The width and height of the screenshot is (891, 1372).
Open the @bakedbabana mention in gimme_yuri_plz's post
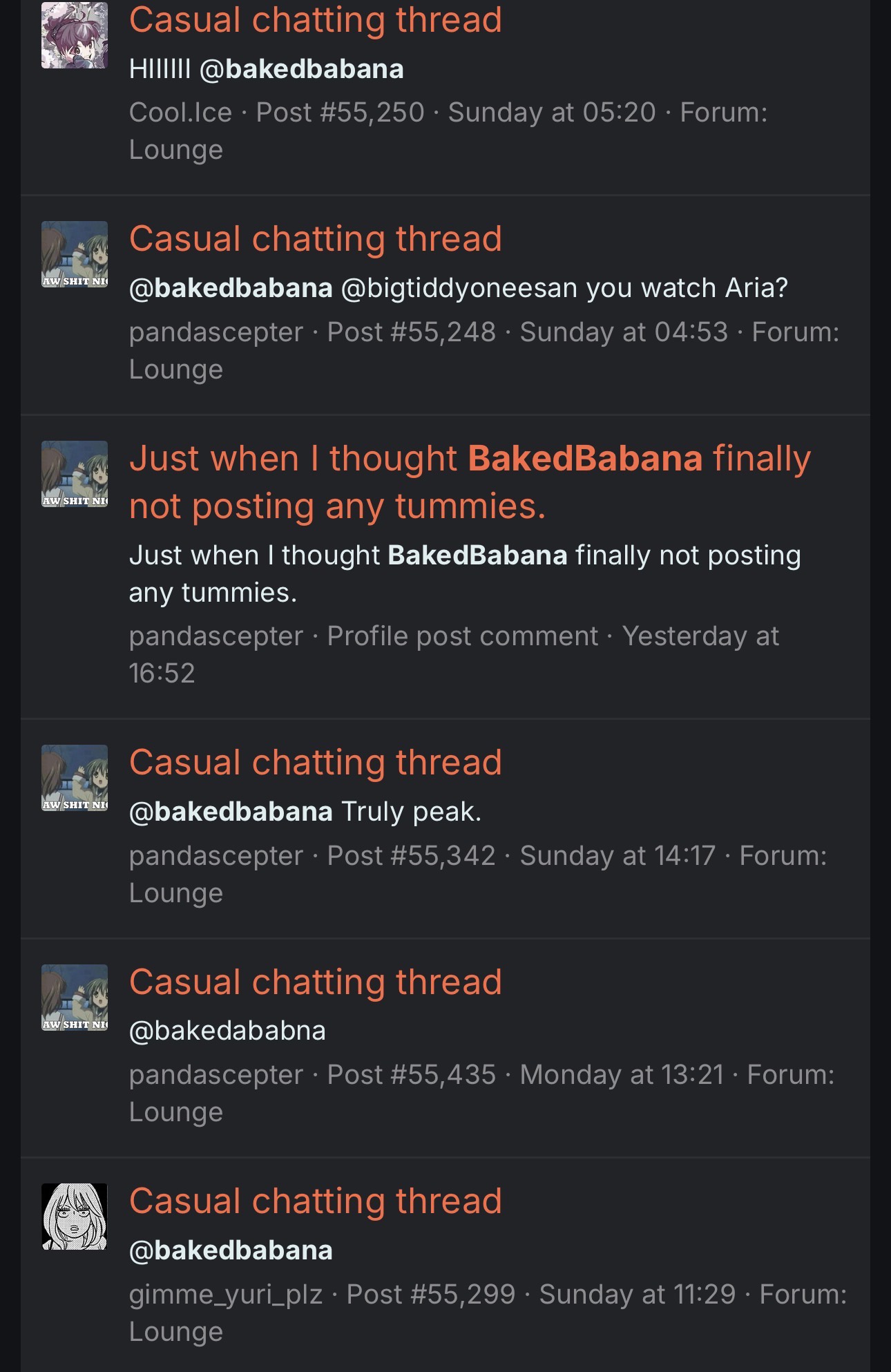(x=231, y=1250)
